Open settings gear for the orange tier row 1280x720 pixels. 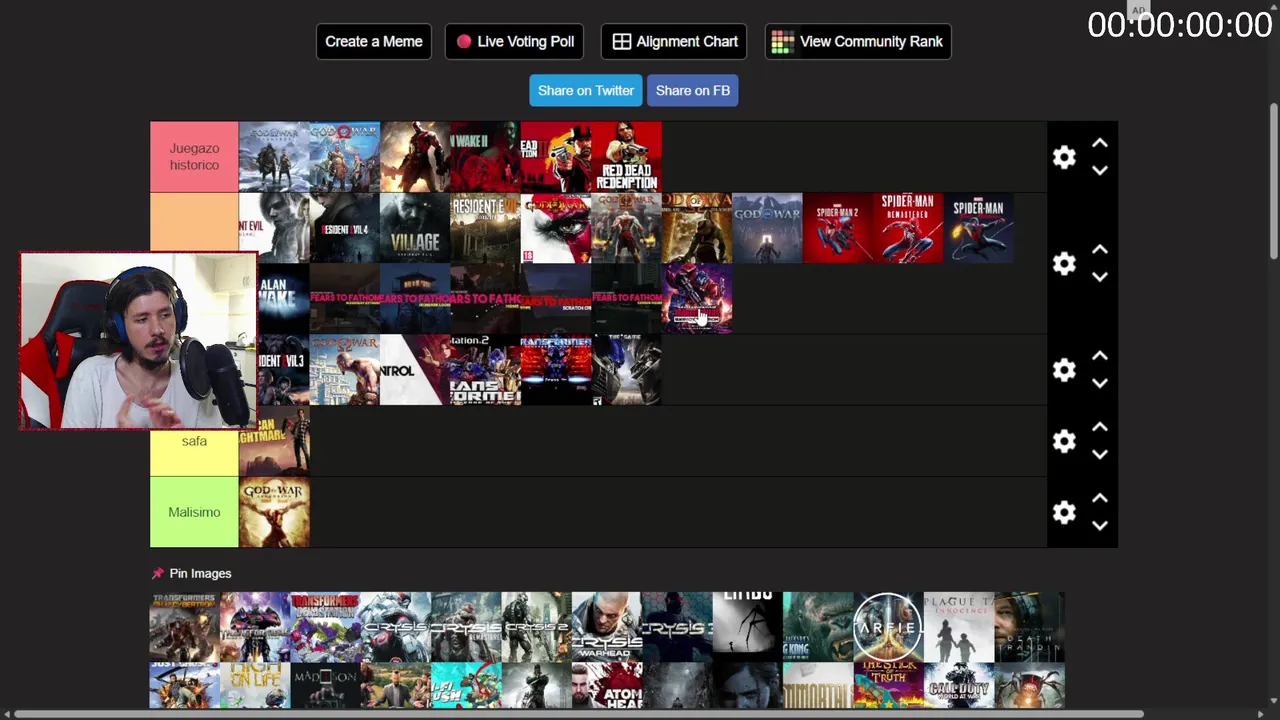click(x=1064, y=263)
